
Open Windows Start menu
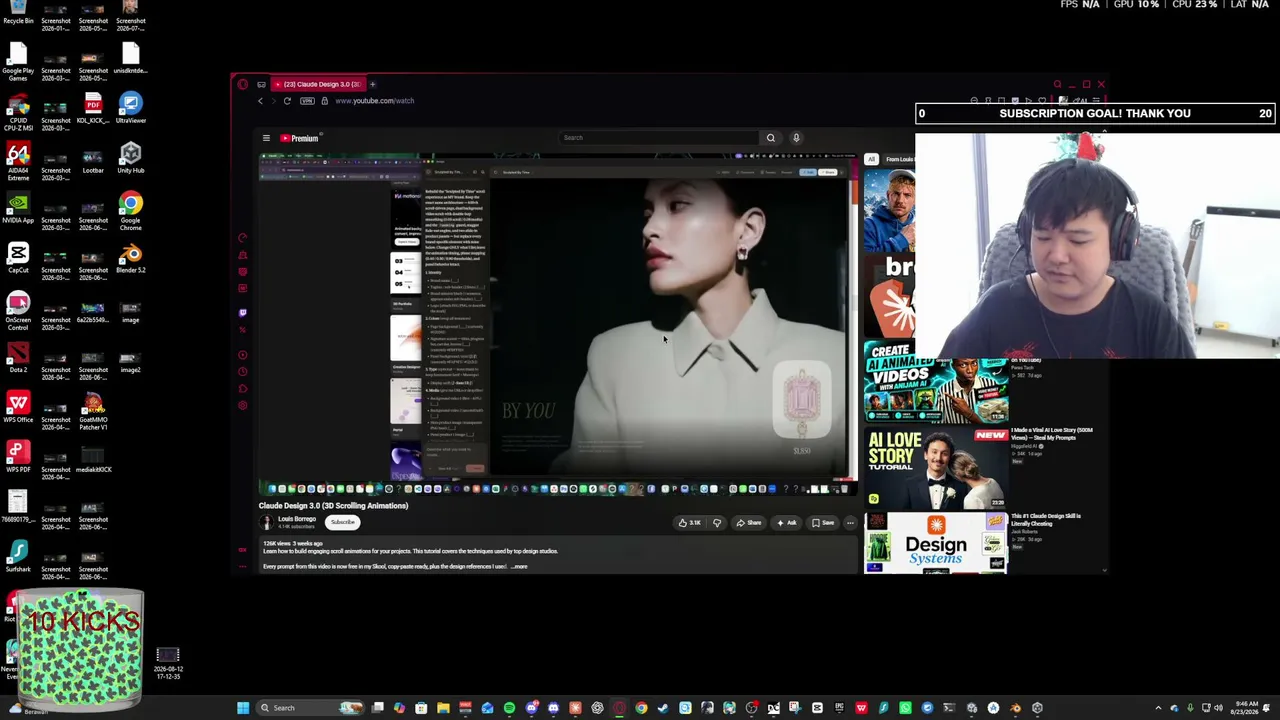pyautogui.click(x=243, y=708)
